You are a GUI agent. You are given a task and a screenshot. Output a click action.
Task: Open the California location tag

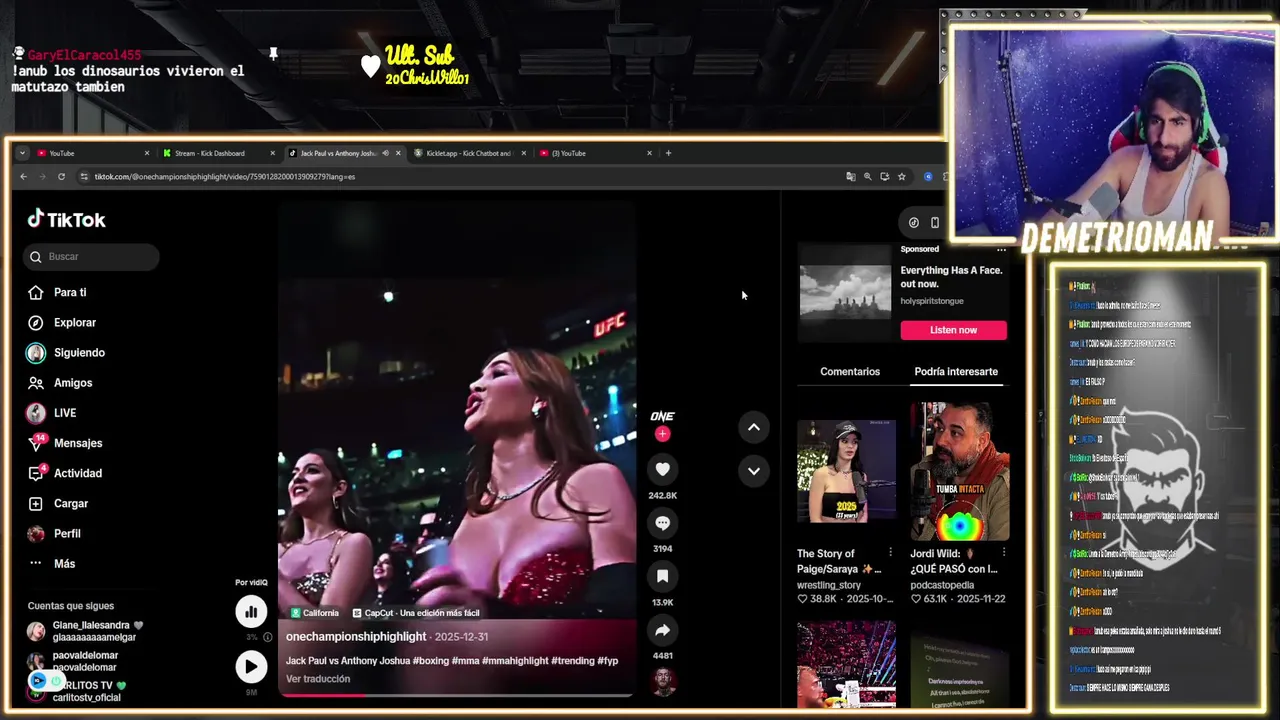click(314, 613)
